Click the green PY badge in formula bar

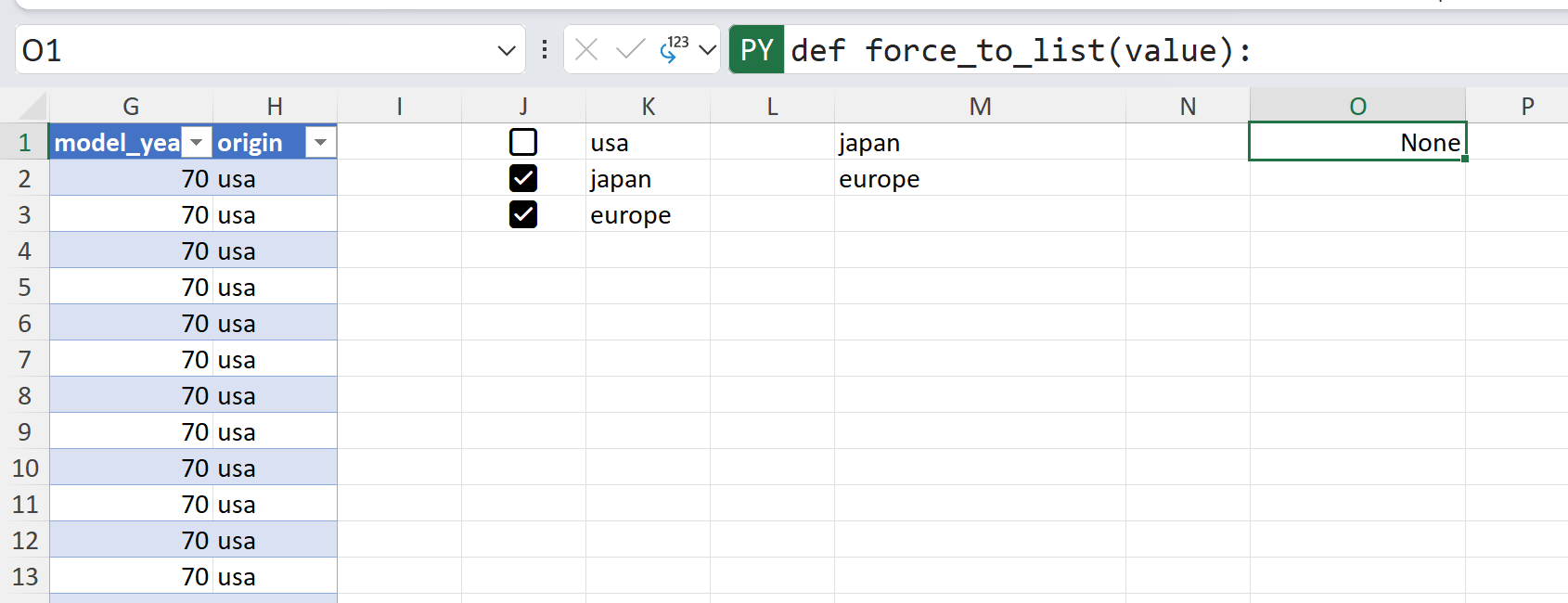click(757, 50)
